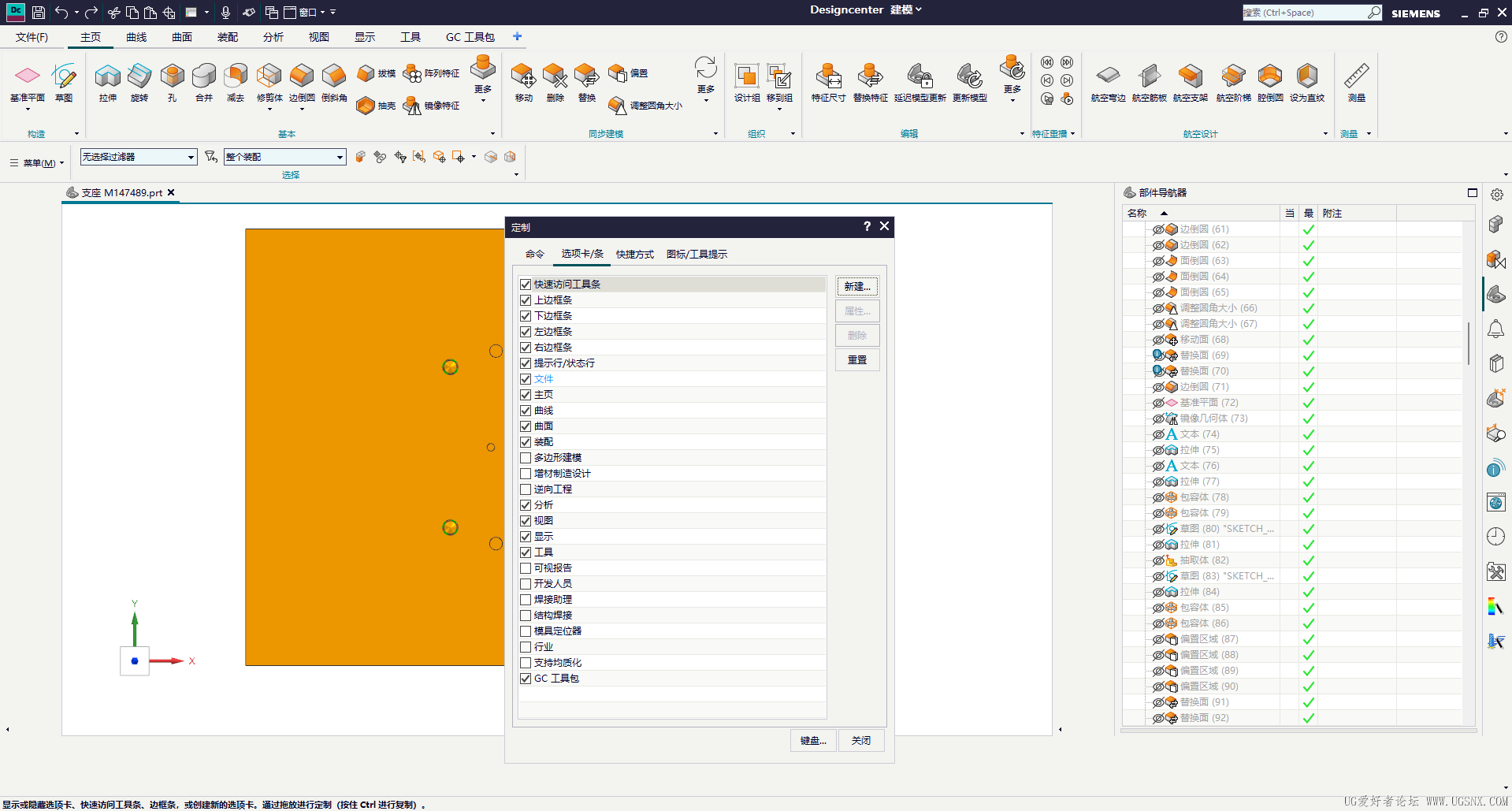Switch to the 快捷方式 tab

tap(634, 255)
